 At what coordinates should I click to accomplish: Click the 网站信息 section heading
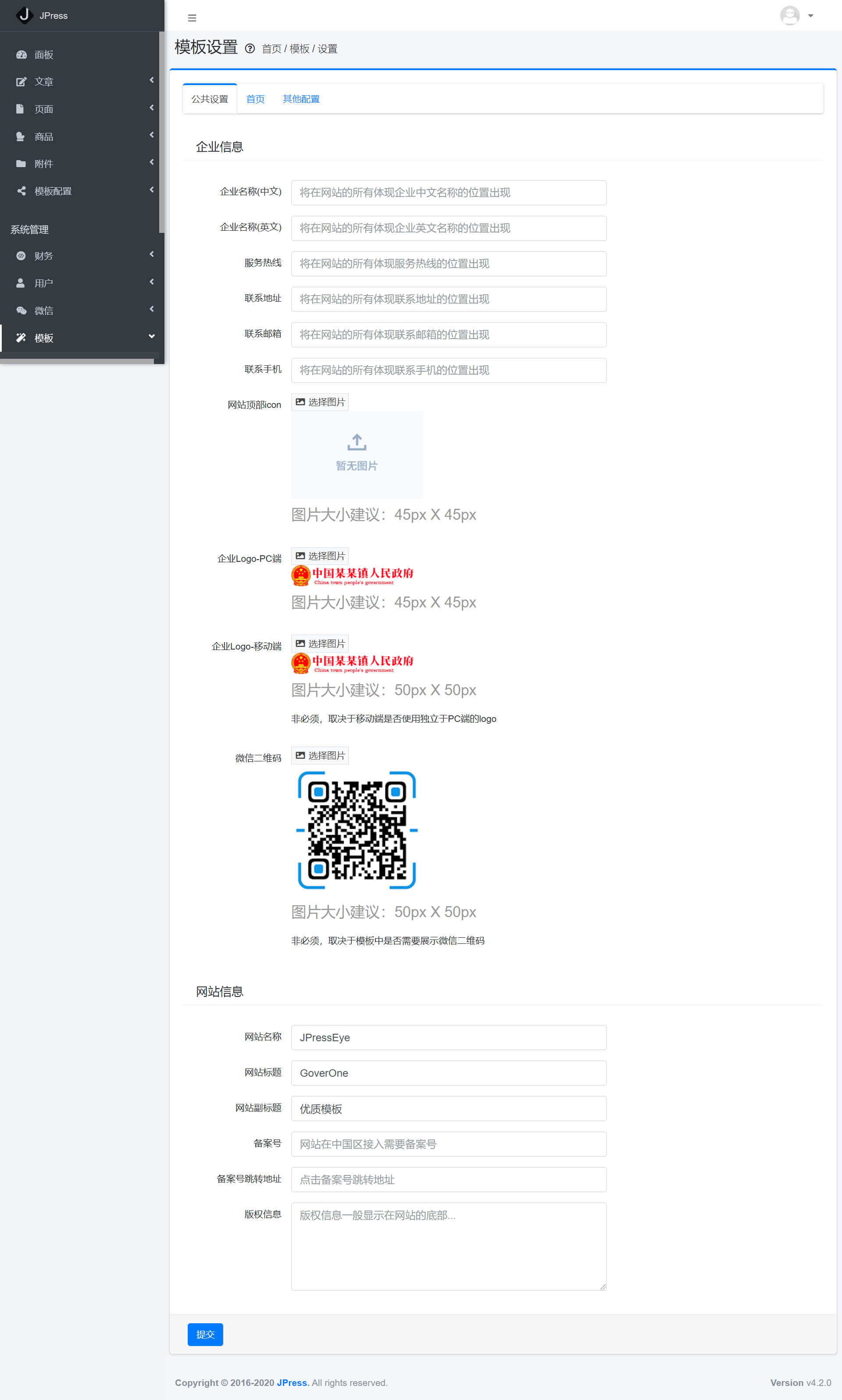220,991
